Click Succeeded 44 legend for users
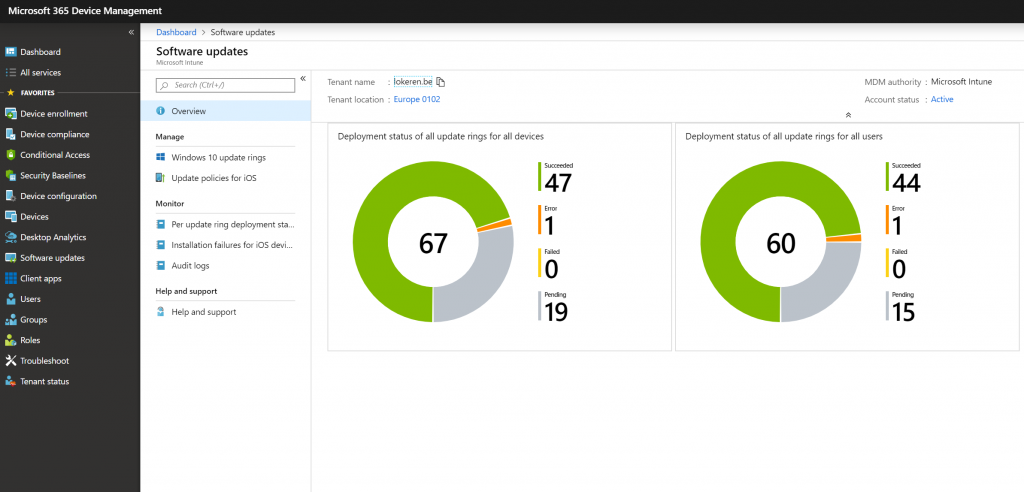Image resolution: width=1024 pixels, height=492 pixels. [904, 177]
